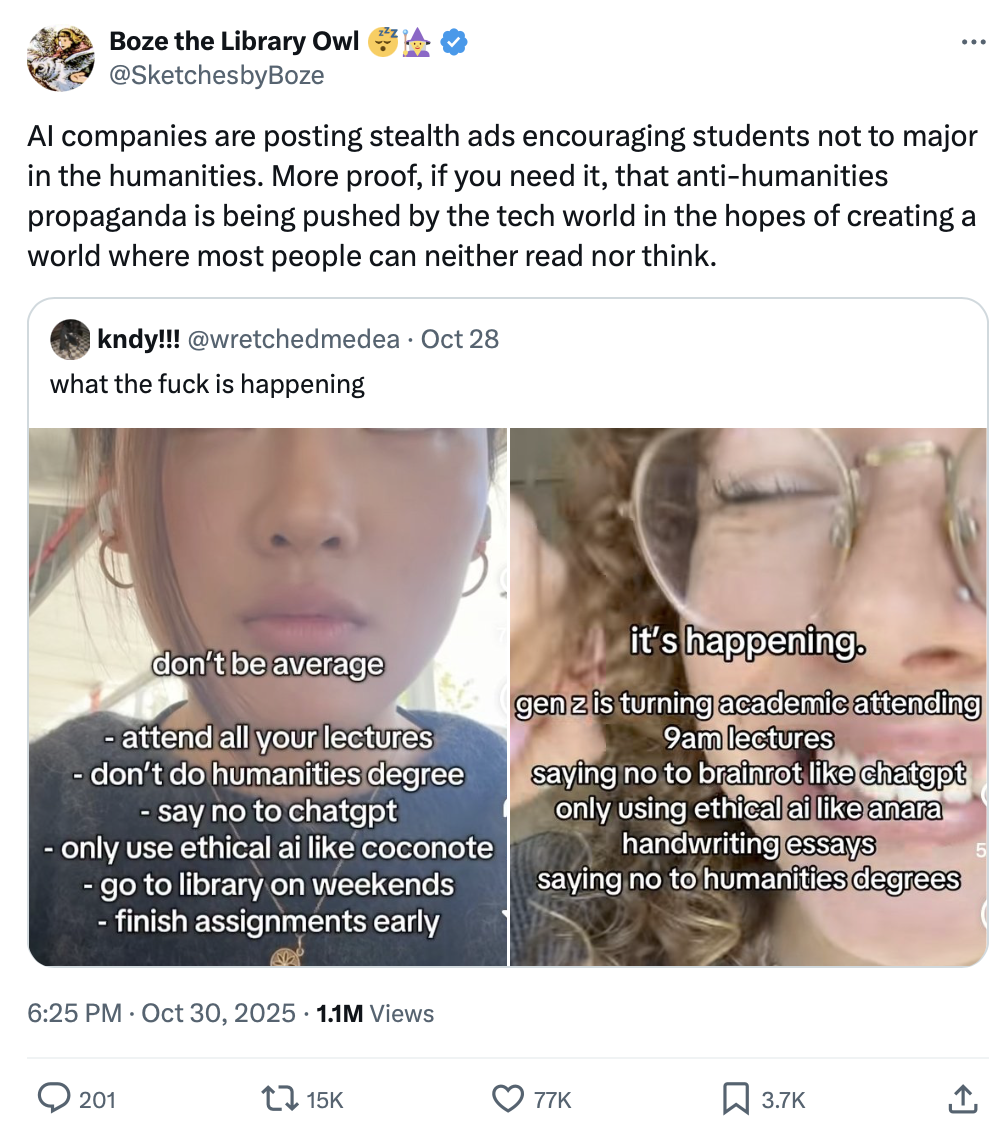This screenshot has height=1148, width=1006.
Task: Click the reply speech bubble icon
Action: coord(53,1099)
